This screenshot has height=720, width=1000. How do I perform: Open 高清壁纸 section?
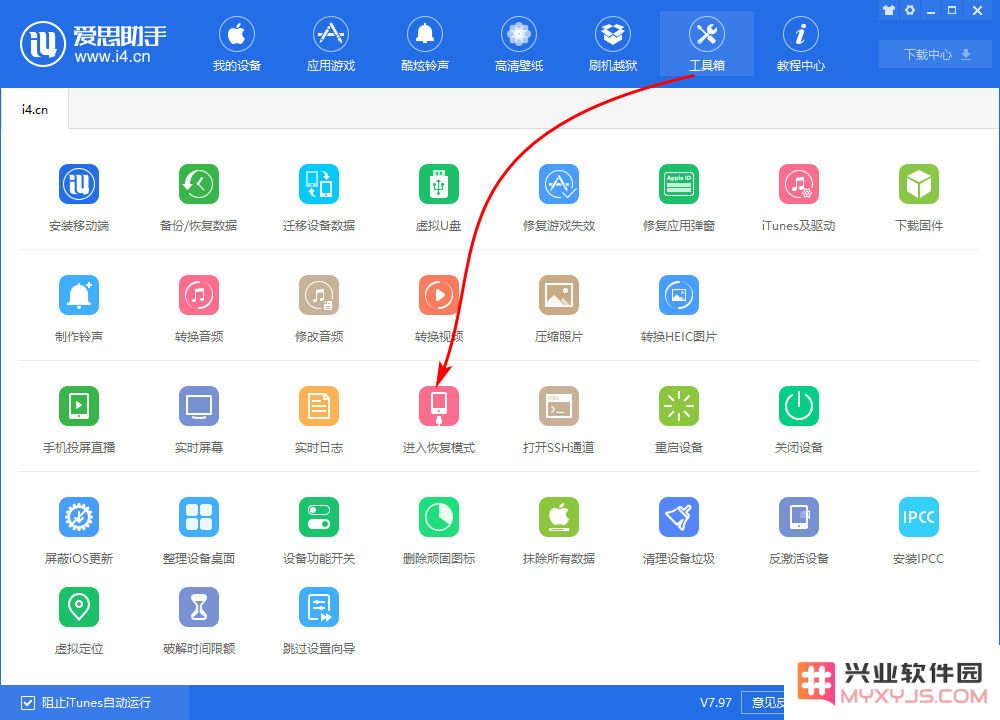pyautogui.click(x=518, y=44)
